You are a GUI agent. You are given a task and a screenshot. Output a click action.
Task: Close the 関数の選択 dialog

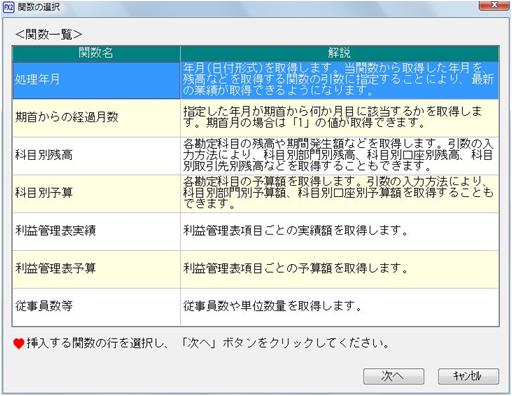(494, 5)
